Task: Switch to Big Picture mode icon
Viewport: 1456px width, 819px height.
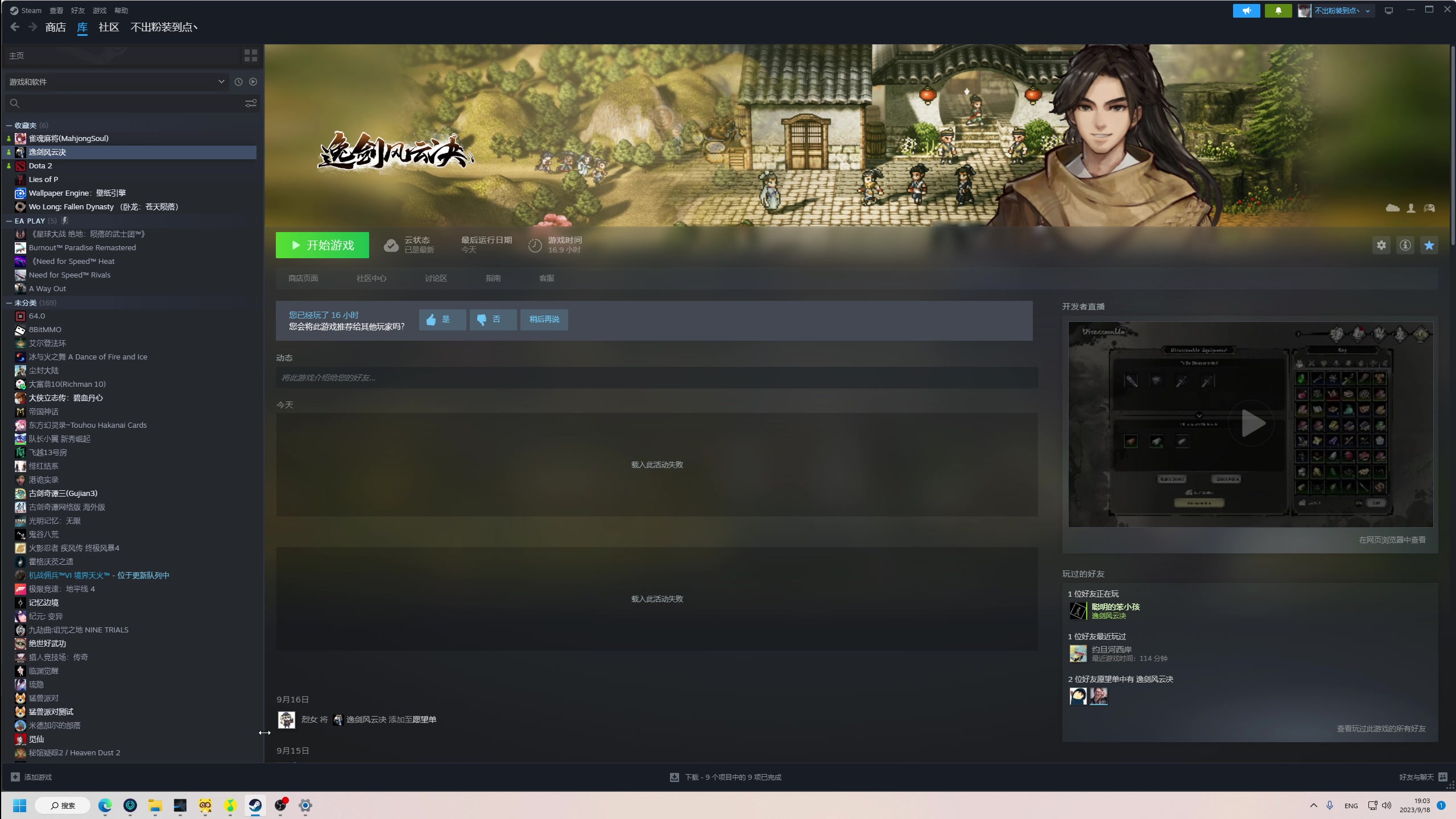Action: coord(1389,10)
